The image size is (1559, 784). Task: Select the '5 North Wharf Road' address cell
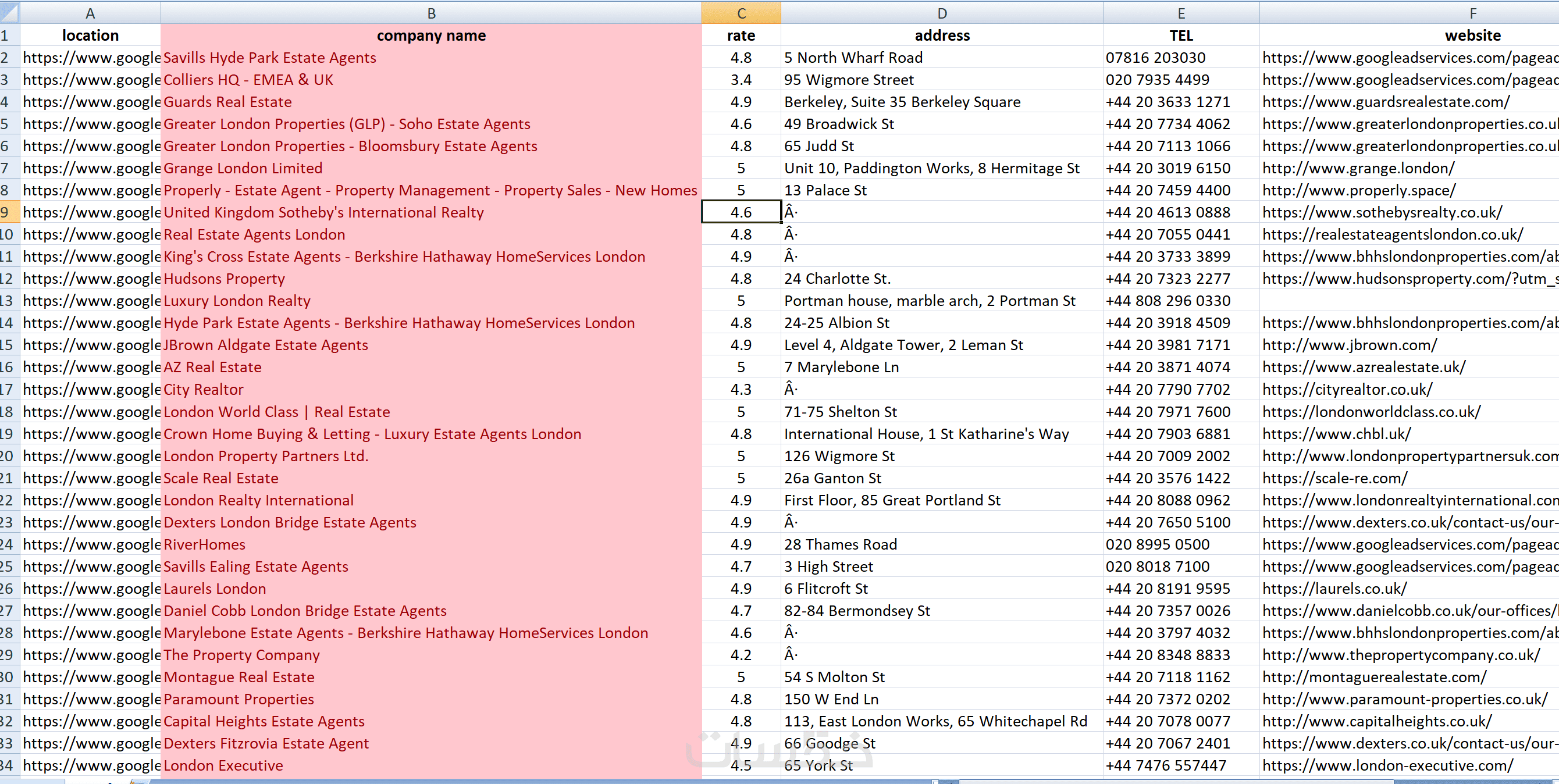tap(853, 58)
